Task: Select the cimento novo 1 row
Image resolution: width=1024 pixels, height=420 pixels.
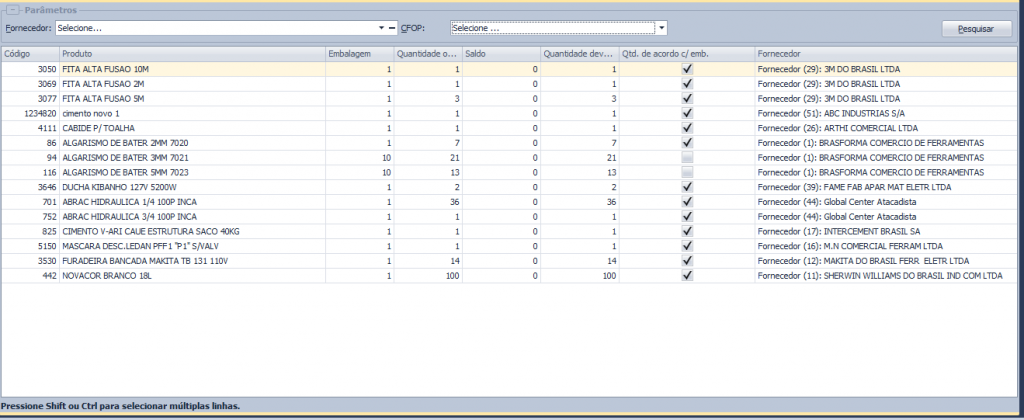Action: click(190, 114)
